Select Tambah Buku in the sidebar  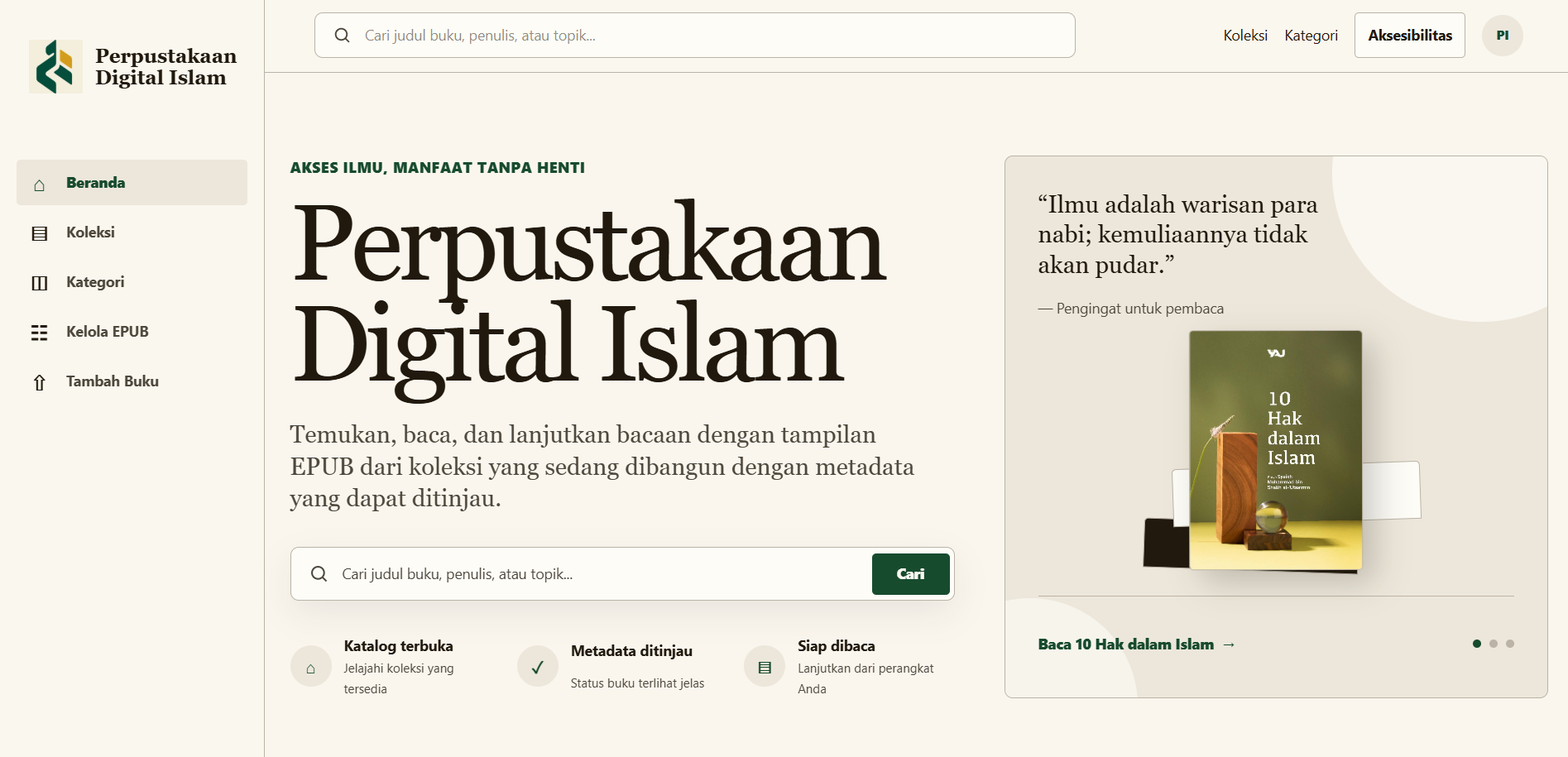(x=132, y=381)
